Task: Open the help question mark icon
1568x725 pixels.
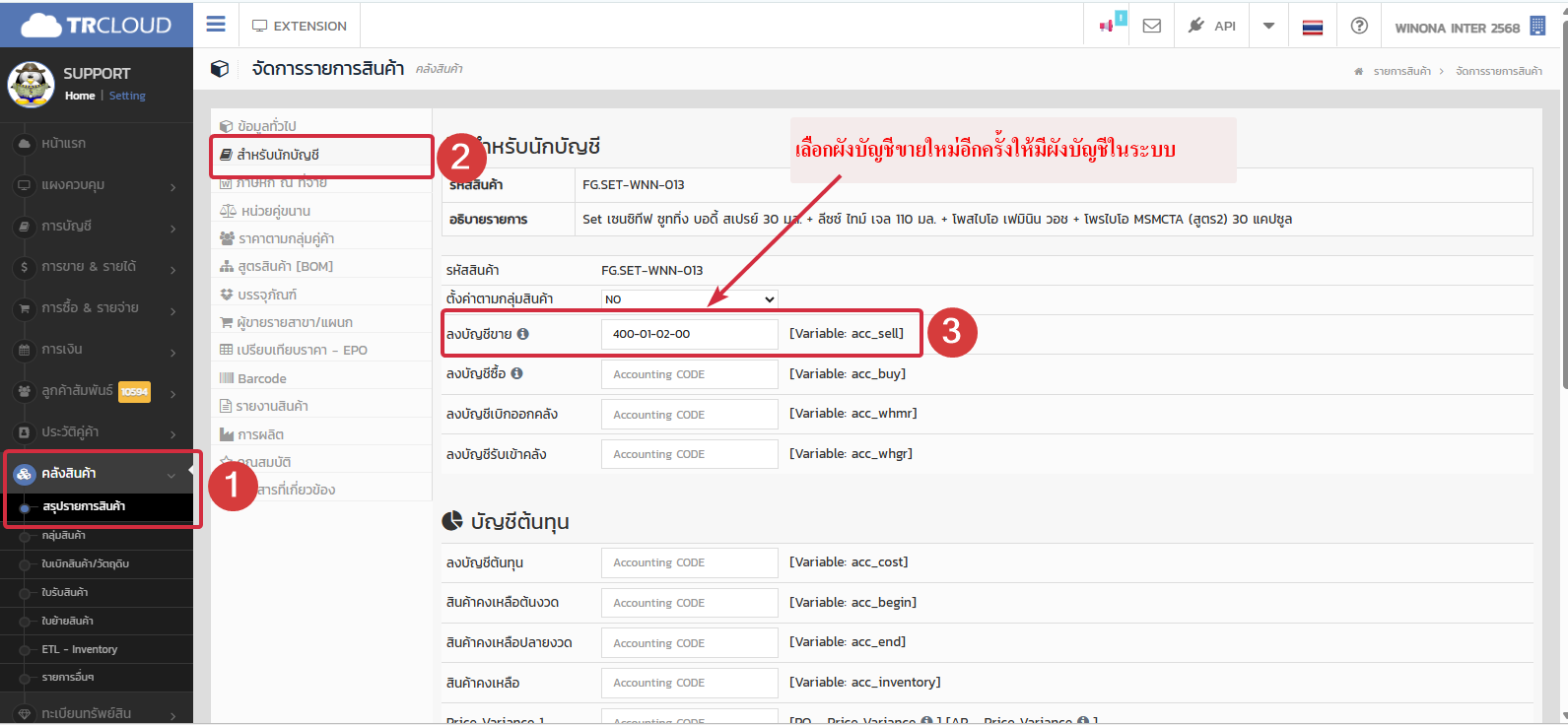Action: point(1359,26)
